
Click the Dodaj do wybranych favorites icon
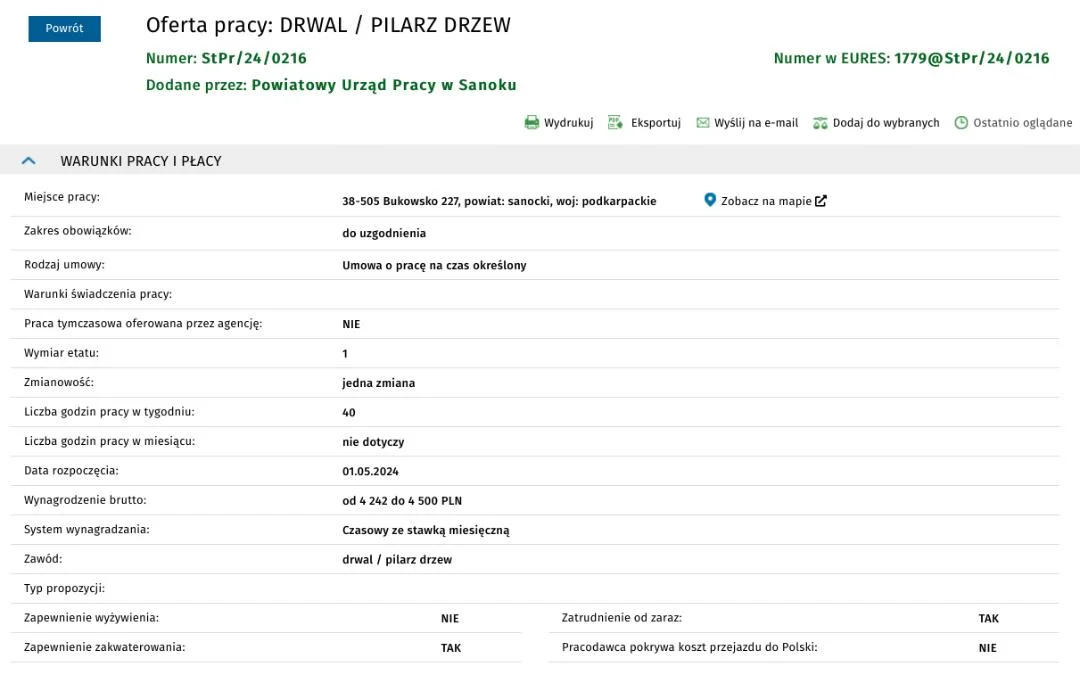pos(820,123)
